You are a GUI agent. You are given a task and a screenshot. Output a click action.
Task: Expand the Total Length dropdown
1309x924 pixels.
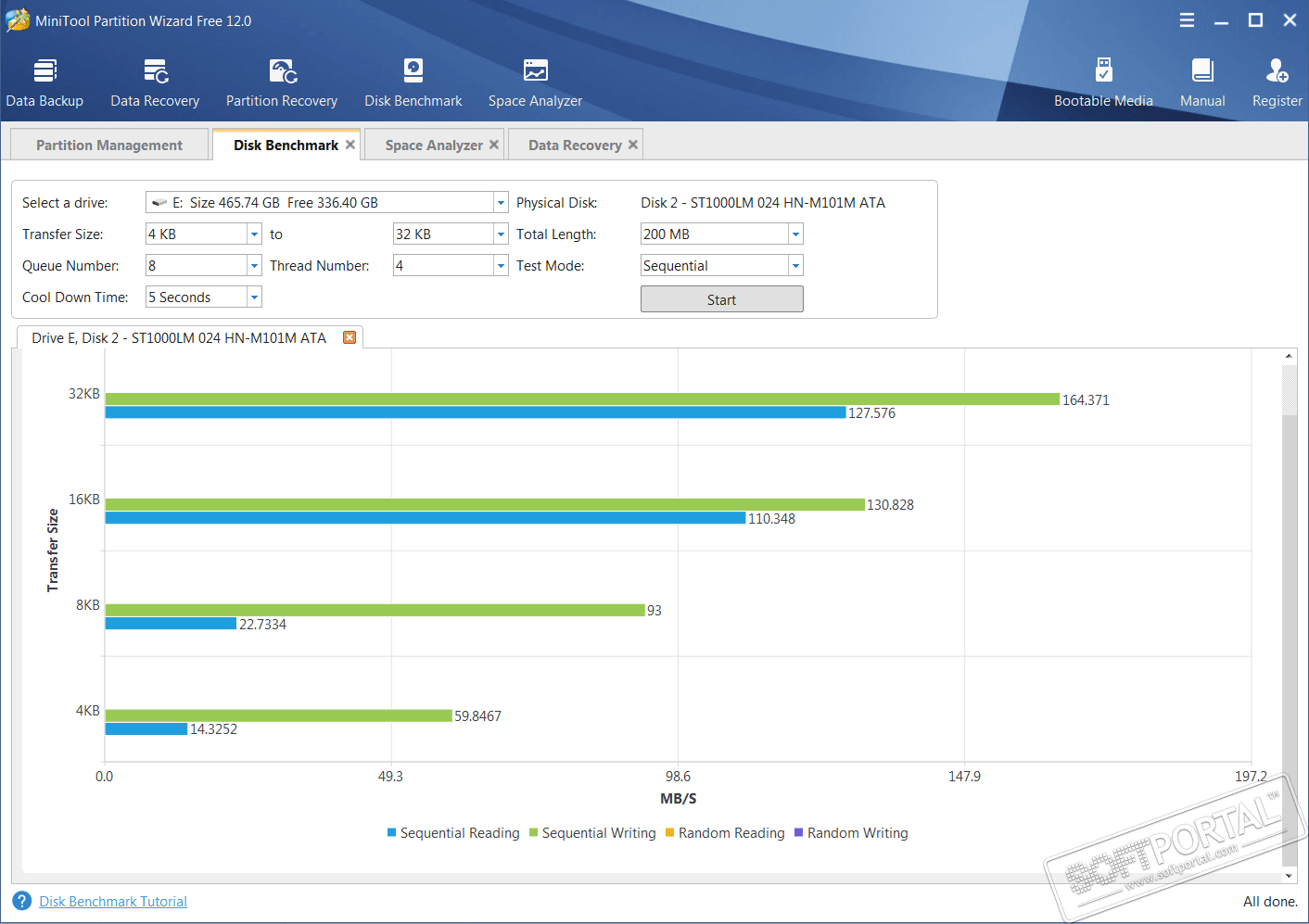click(795, 234)
